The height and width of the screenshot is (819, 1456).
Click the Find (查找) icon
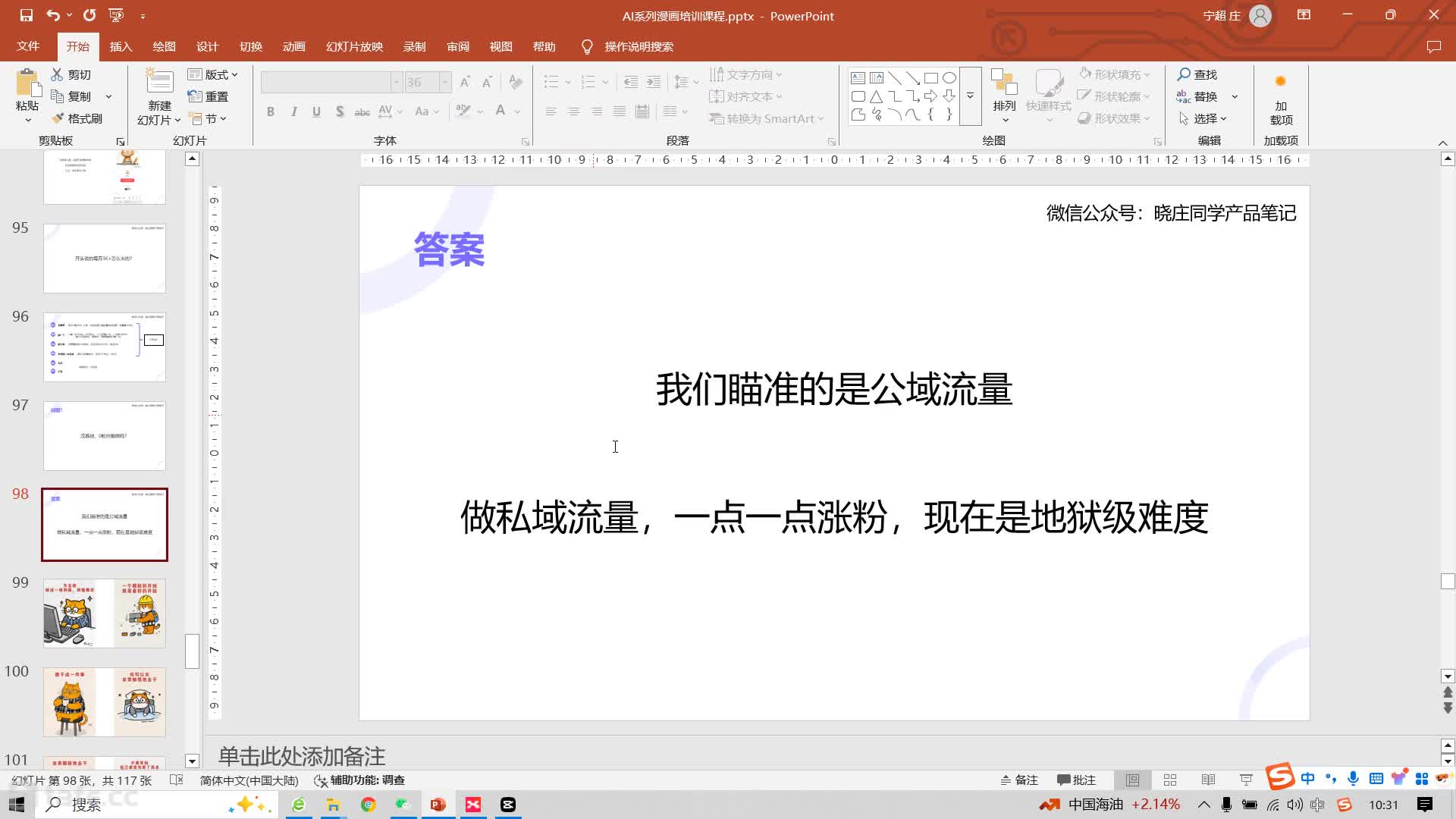click(x=1197, y=74)
